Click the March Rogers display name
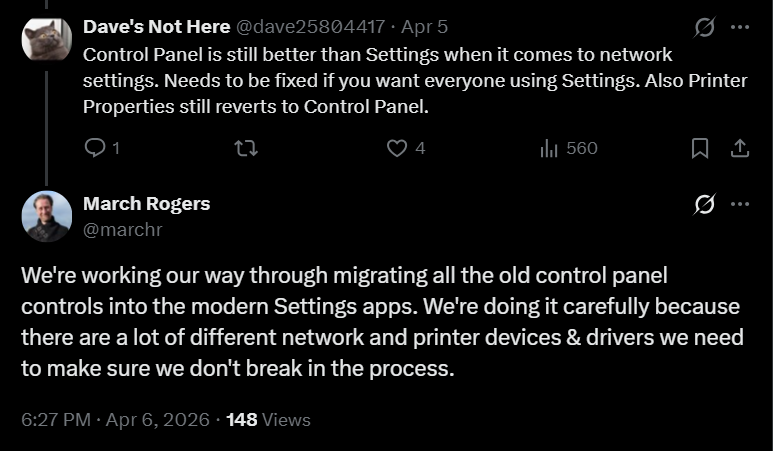This screenshot has height=451, width=773. tap(146, 204)
